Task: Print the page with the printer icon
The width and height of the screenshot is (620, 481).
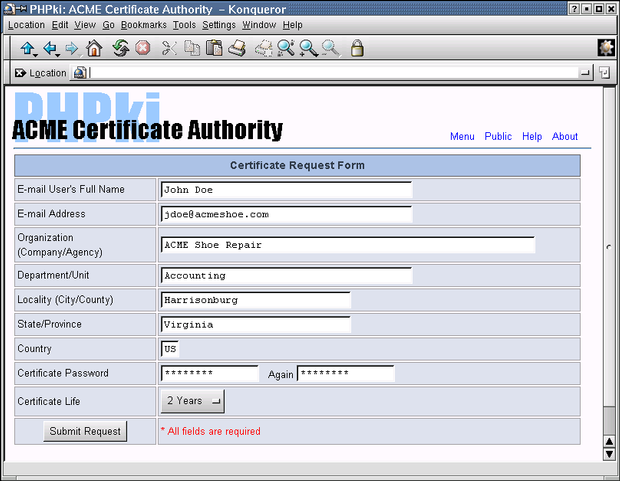Action: [x=237, y=48]
